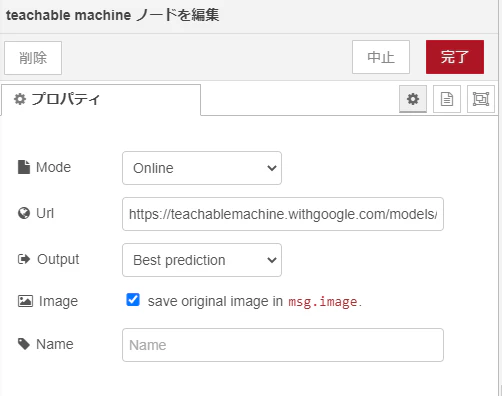Click the node properties gear icon button
The width and height of the screenshot is (502, 396).
(413, 99)
